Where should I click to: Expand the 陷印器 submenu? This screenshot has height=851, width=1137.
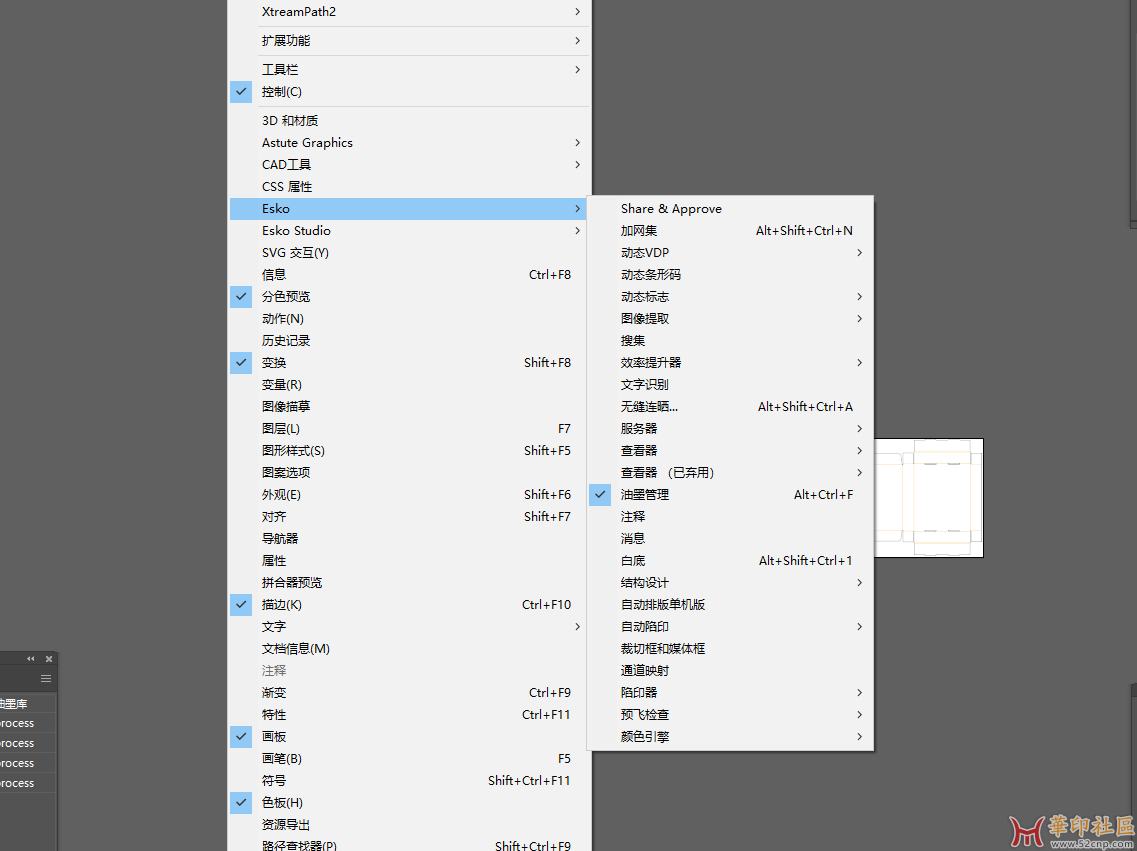[730, 692]
